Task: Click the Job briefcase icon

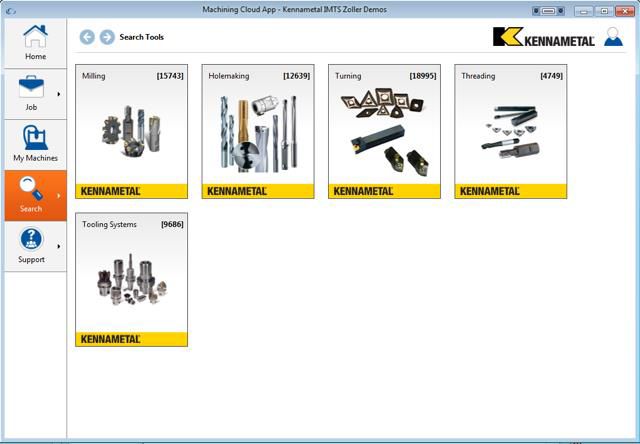Action: [x=33, y=88]
